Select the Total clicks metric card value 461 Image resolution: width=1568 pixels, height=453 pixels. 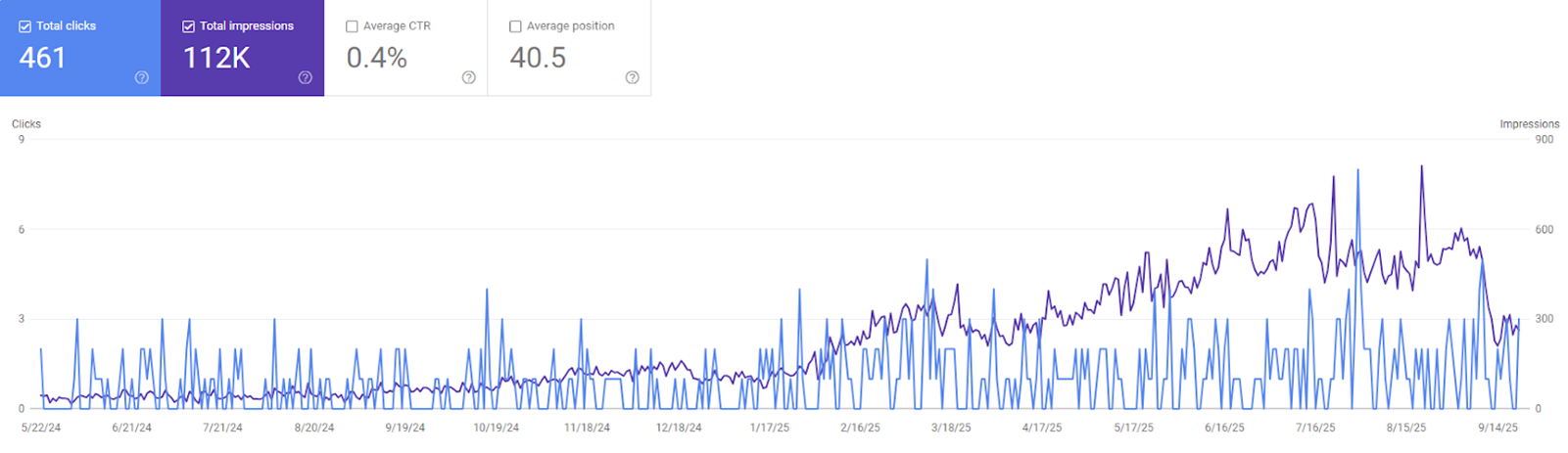(43, 58)
